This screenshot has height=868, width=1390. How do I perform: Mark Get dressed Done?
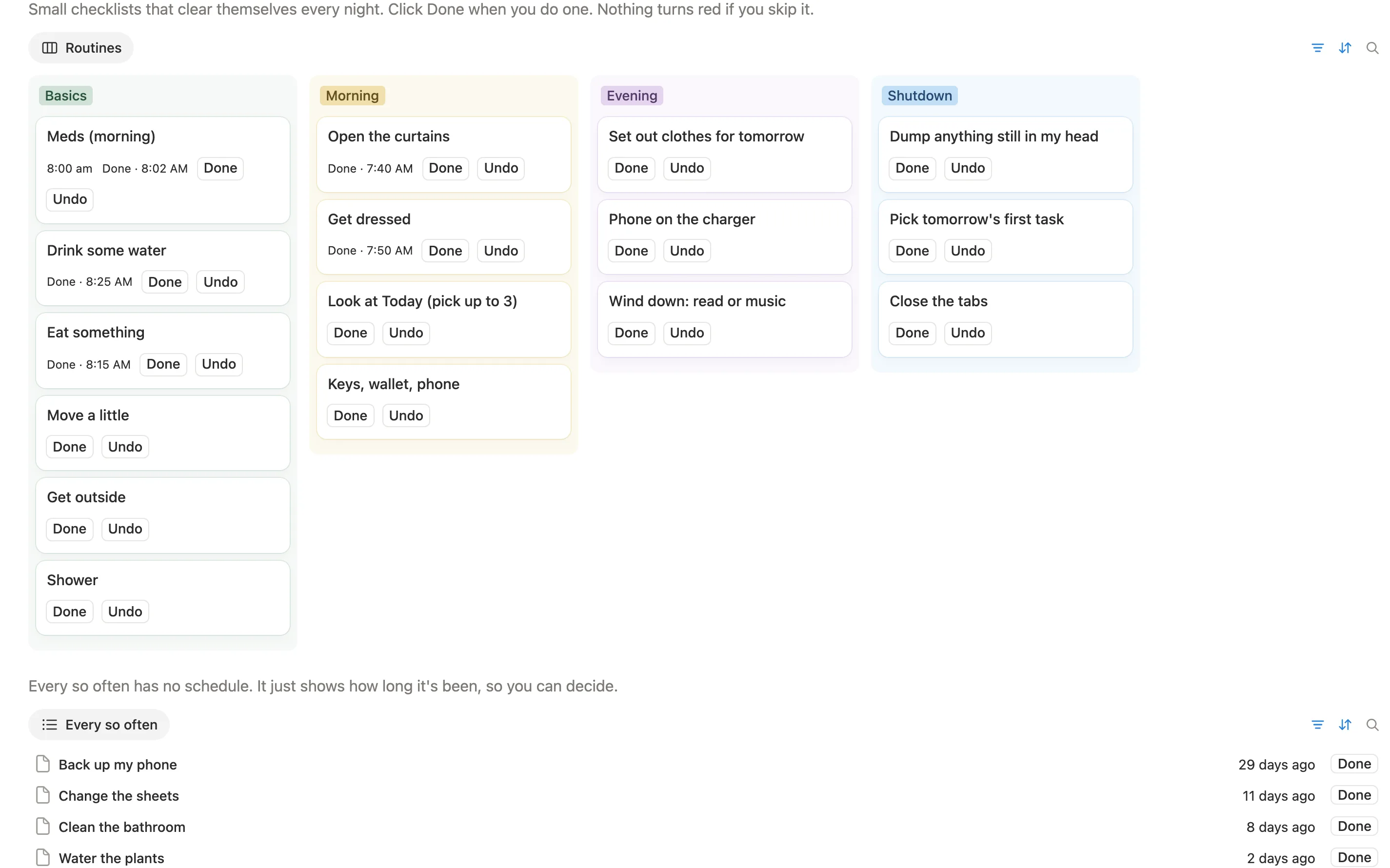pyautogui.click(x=446, y=251)
